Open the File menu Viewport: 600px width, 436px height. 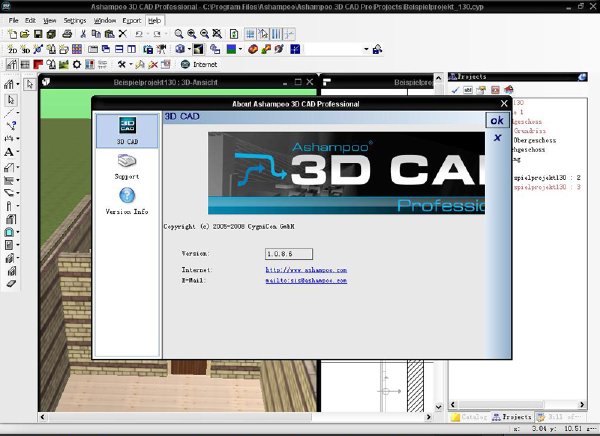click(x=13, y=20)
